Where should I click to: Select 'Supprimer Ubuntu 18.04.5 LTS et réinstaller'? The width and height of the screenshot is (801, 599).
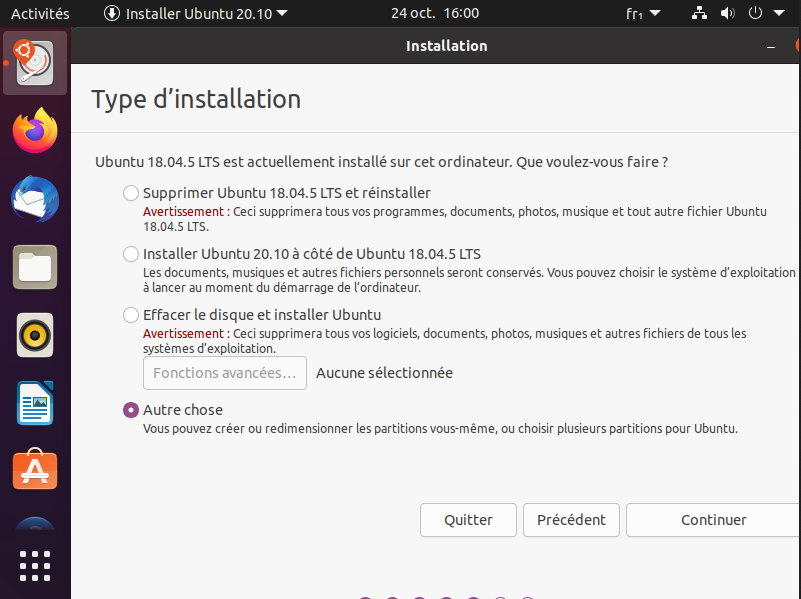tap(130, 193)
